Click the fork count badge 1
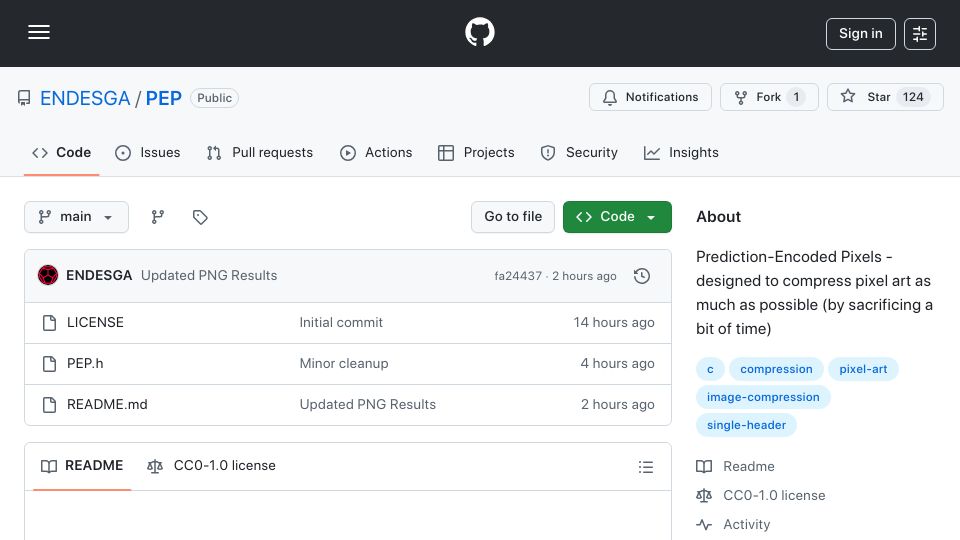This screenshot has height=540, width=960. 796,97
